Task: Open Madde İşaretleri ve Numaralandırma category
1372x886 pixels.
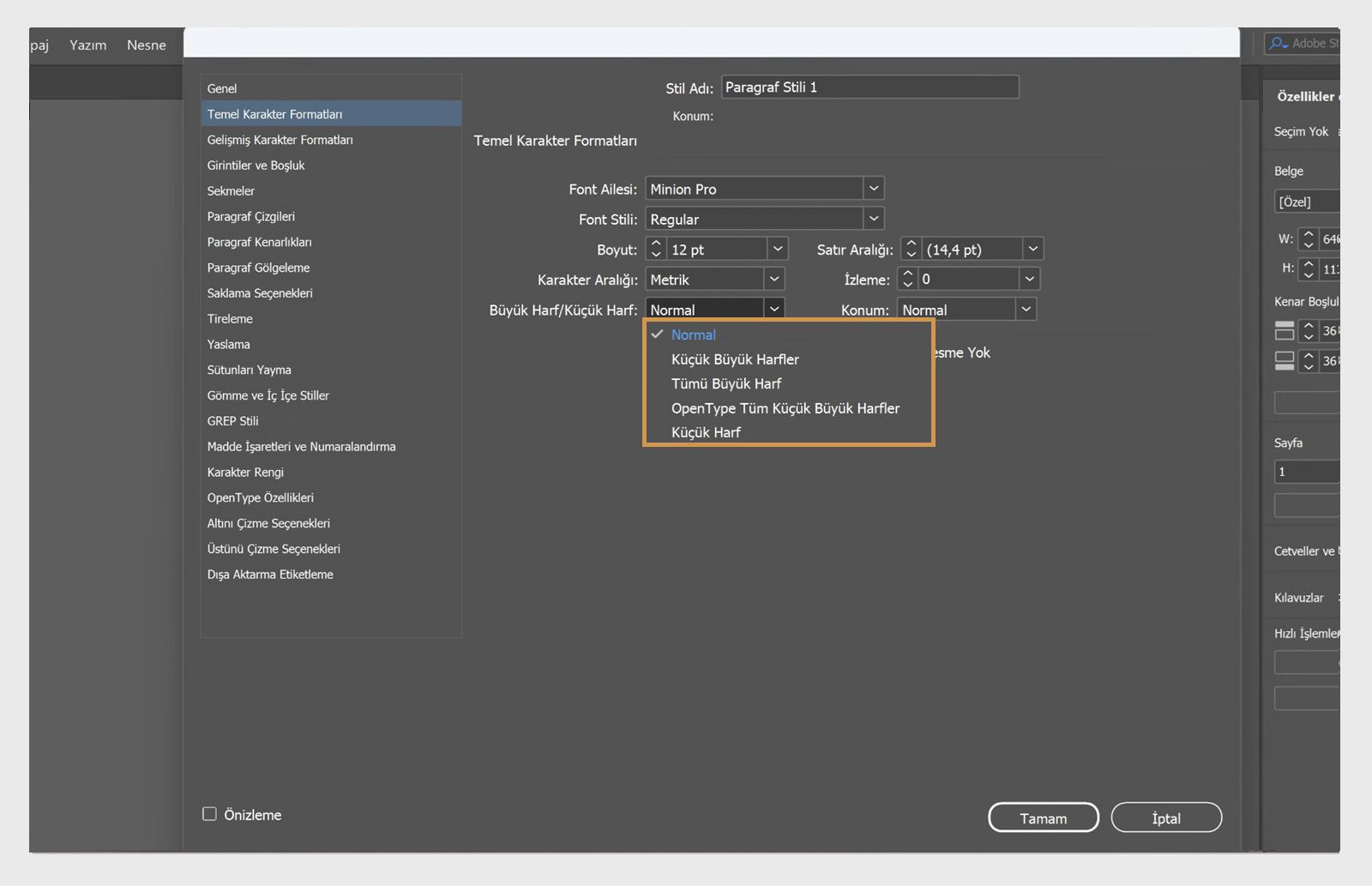Action: [x=331, y=446]
